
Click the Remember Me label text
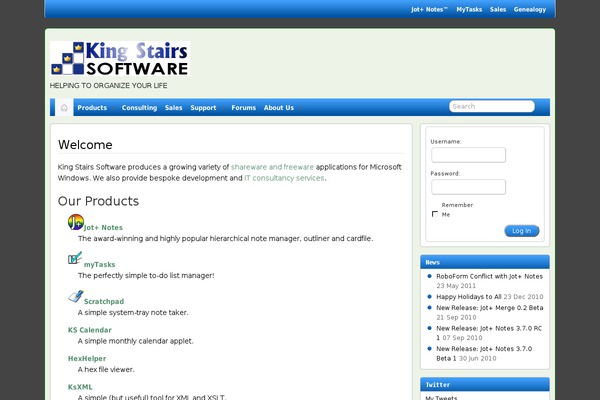[457, 210]
